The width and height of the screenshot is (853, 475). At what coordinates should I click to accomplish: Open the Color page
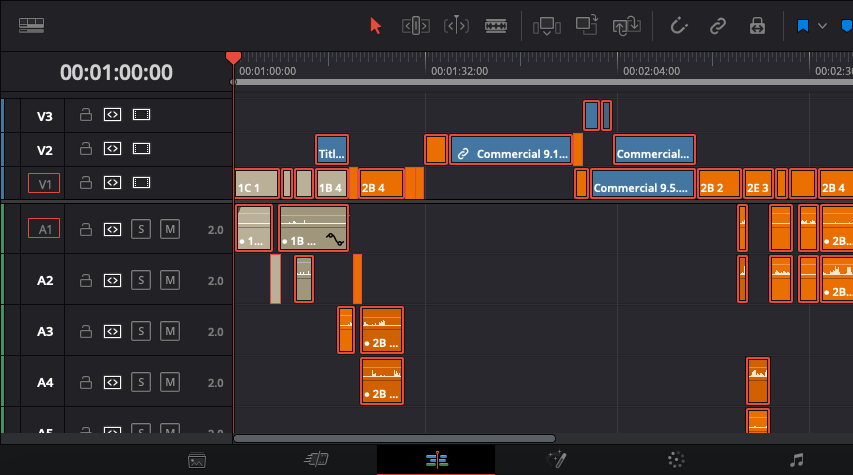pyautogui.click(x=676, y=460)
